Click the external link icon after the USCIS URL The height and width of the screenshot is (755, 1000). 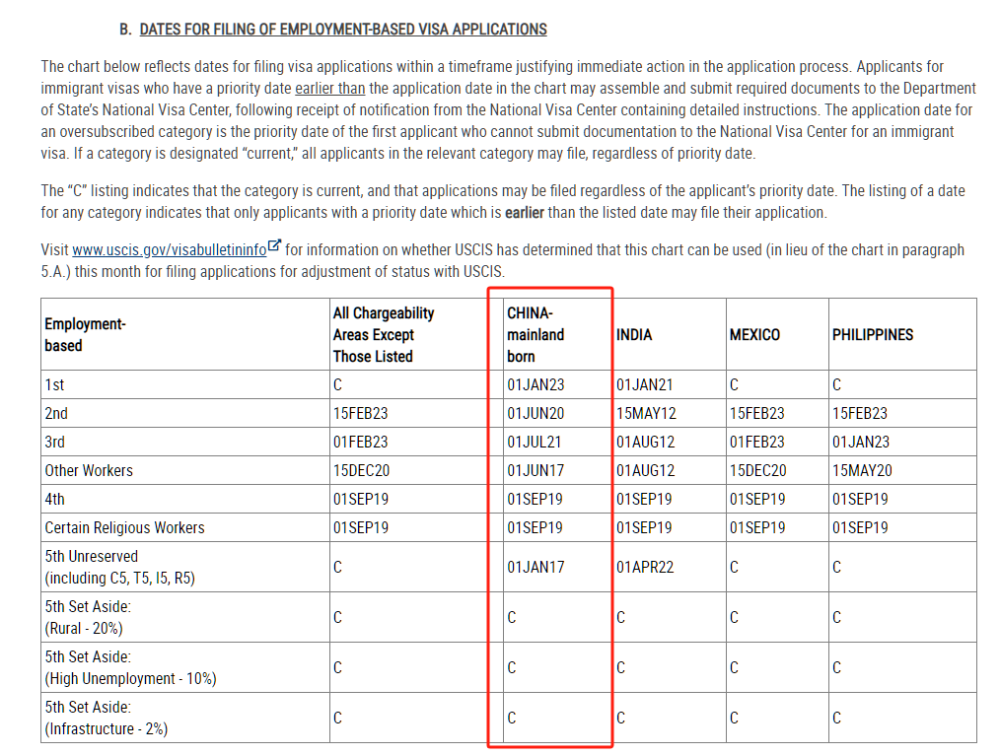coord(275,248)
